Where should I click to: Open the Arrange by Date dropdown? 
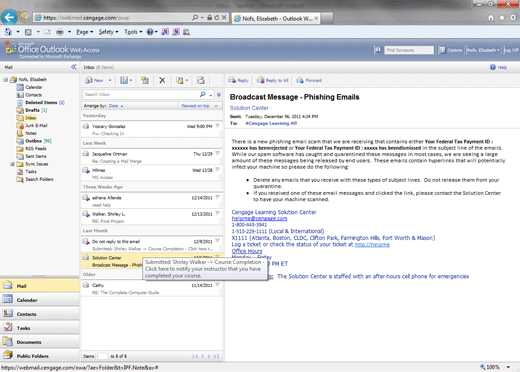(116, 106)
